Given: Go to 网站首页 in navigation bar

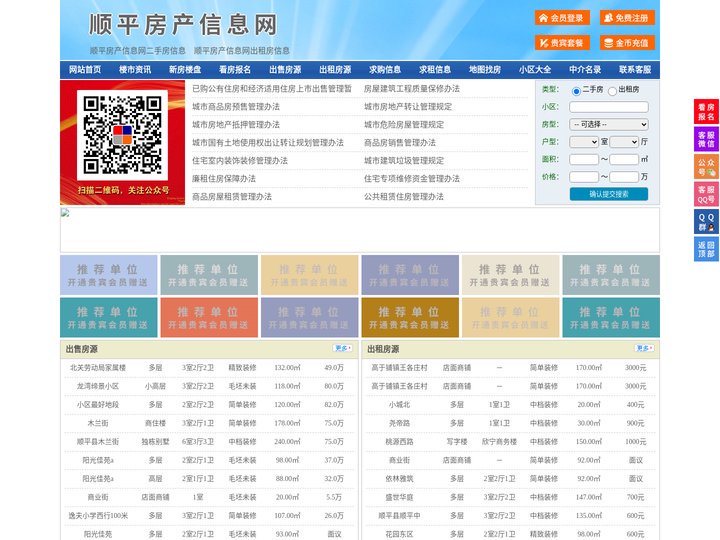Looking at the screenshot, I should (85, 70).
